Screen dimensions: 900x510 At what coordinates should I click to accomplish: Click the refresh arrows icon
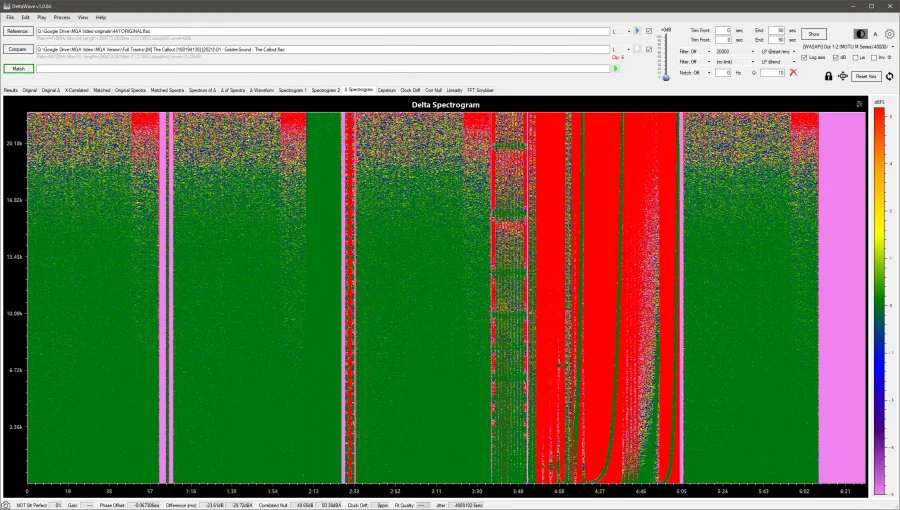tap(889, 76)
